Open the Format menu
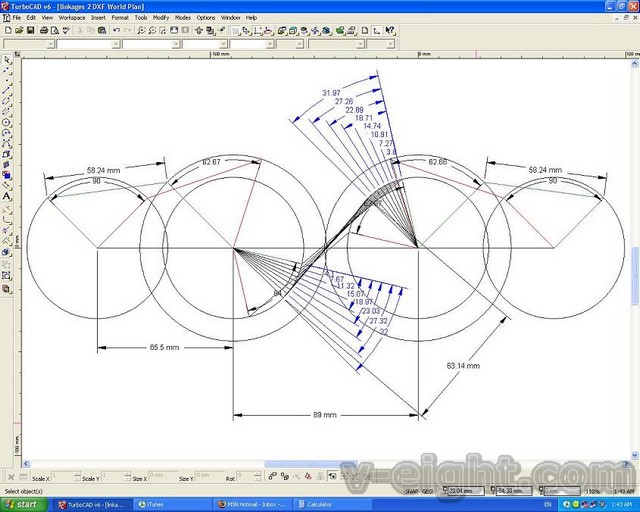 (x=120, y=18)
